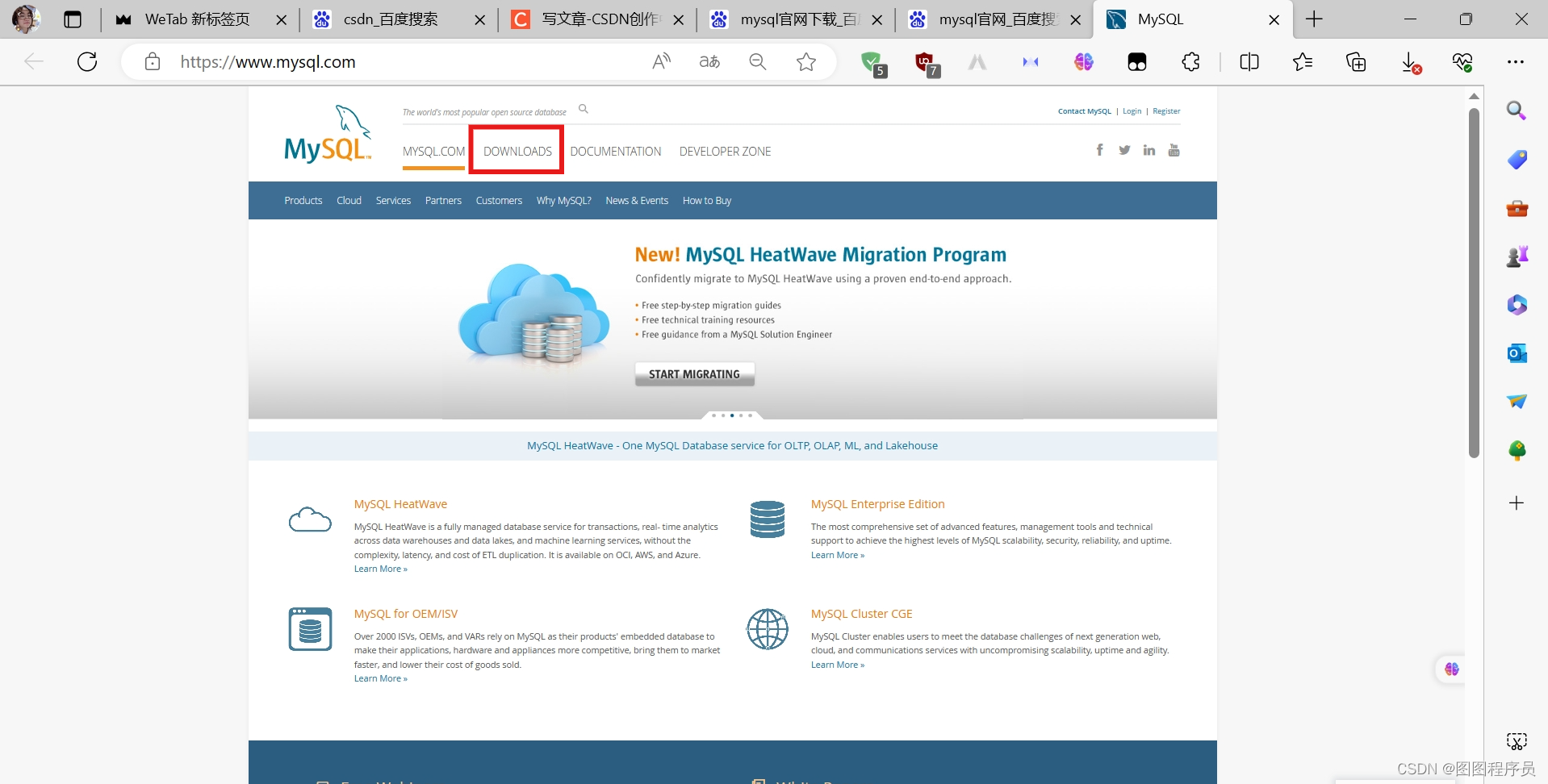The image size is (1548, 784).
Task: Open the DEVELOPER ZONE navigation tab
Action: (x=725, y=152)
